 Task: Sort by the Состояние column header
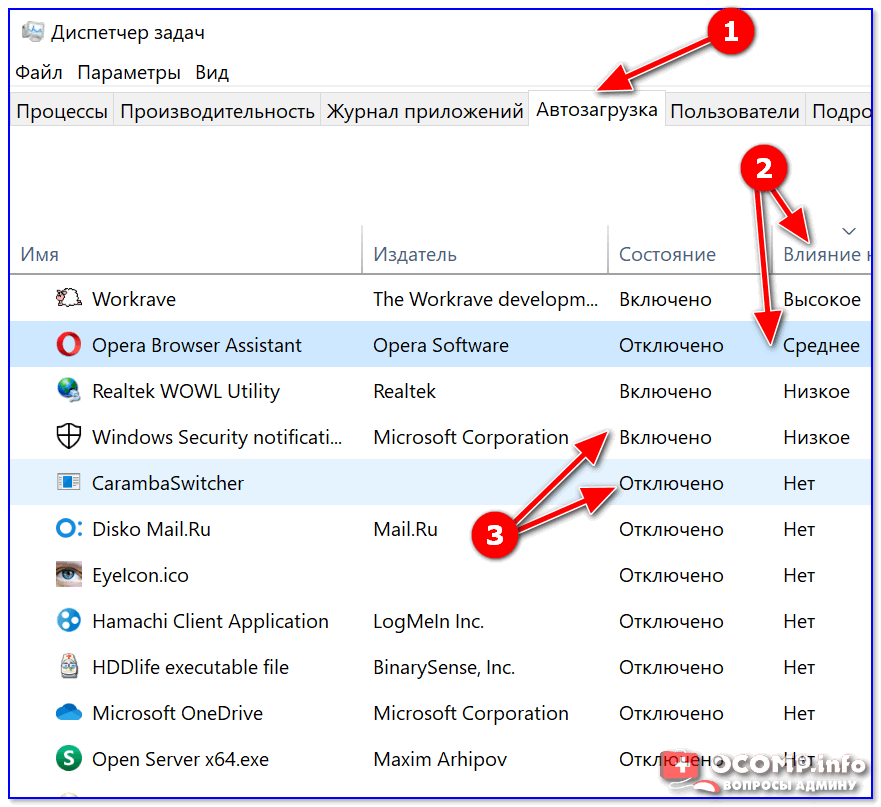tap(667, 254)
